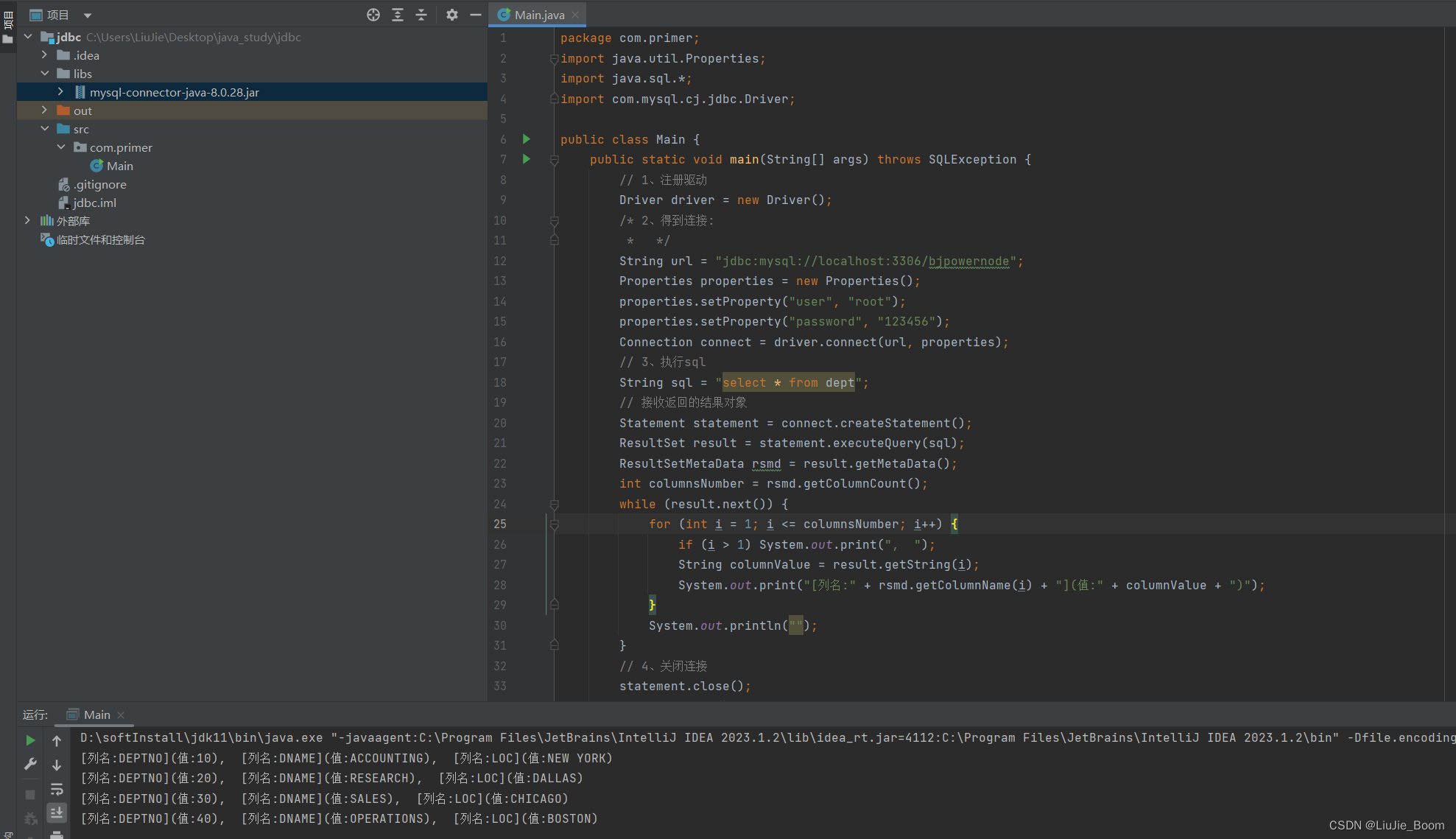The image size is (1456, 839).
Task: Collapse all in project tree toolbar
Action: pyautogui.click(x=421, y=15)
